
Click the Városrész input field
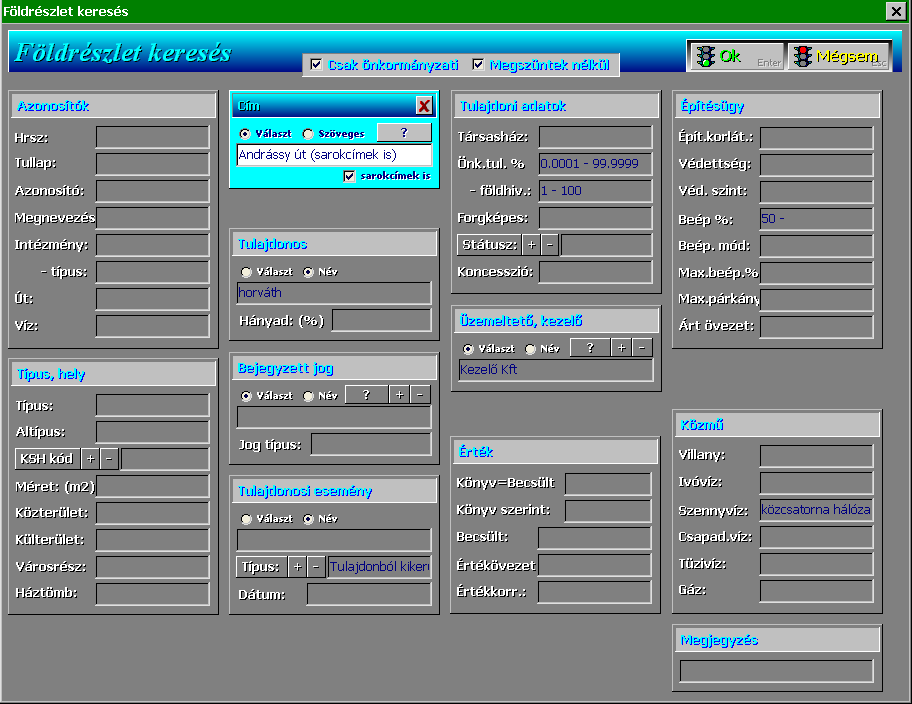click(152, 567)
